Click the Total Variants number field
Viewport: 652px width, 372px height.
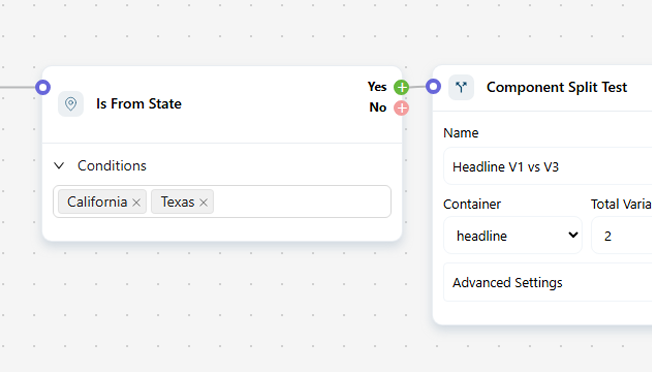622,235
